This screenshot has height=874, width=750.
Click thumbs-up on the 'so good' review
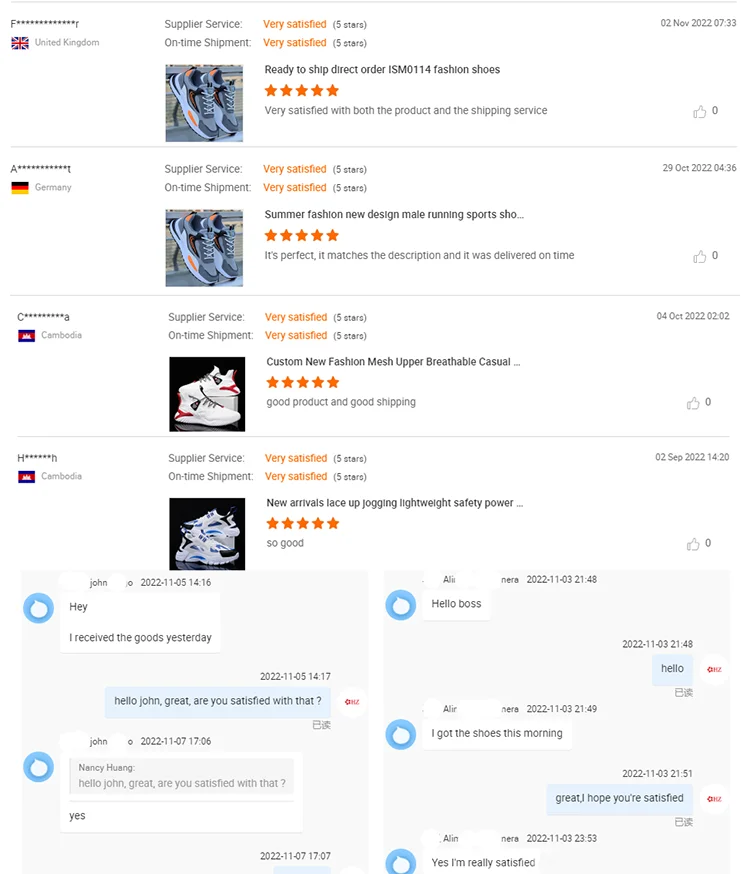(x=693, y=544)
